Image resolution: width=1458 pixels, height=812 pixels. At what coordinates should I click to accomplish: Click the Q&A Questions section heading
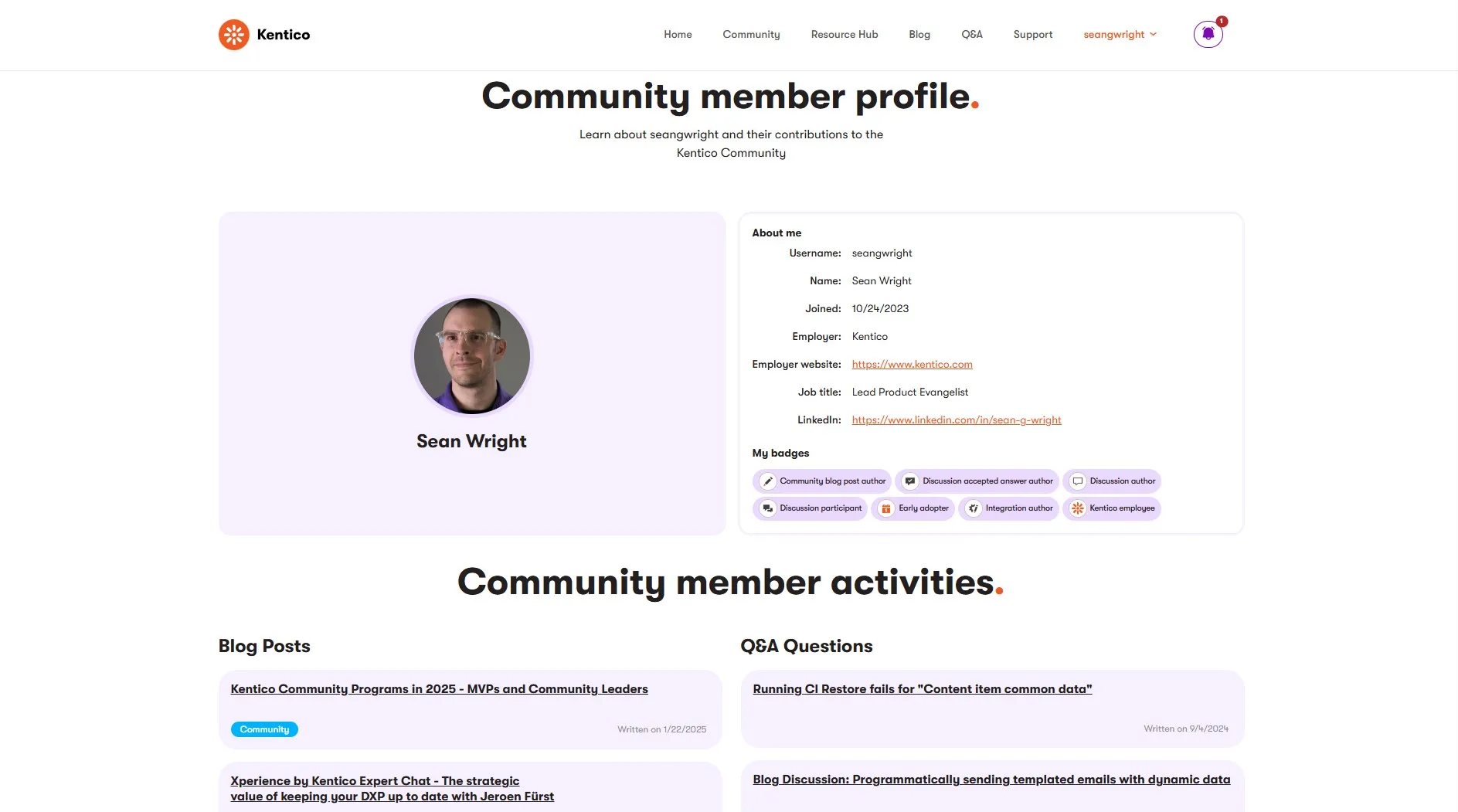pyautogui.click(x=806, y=646)
